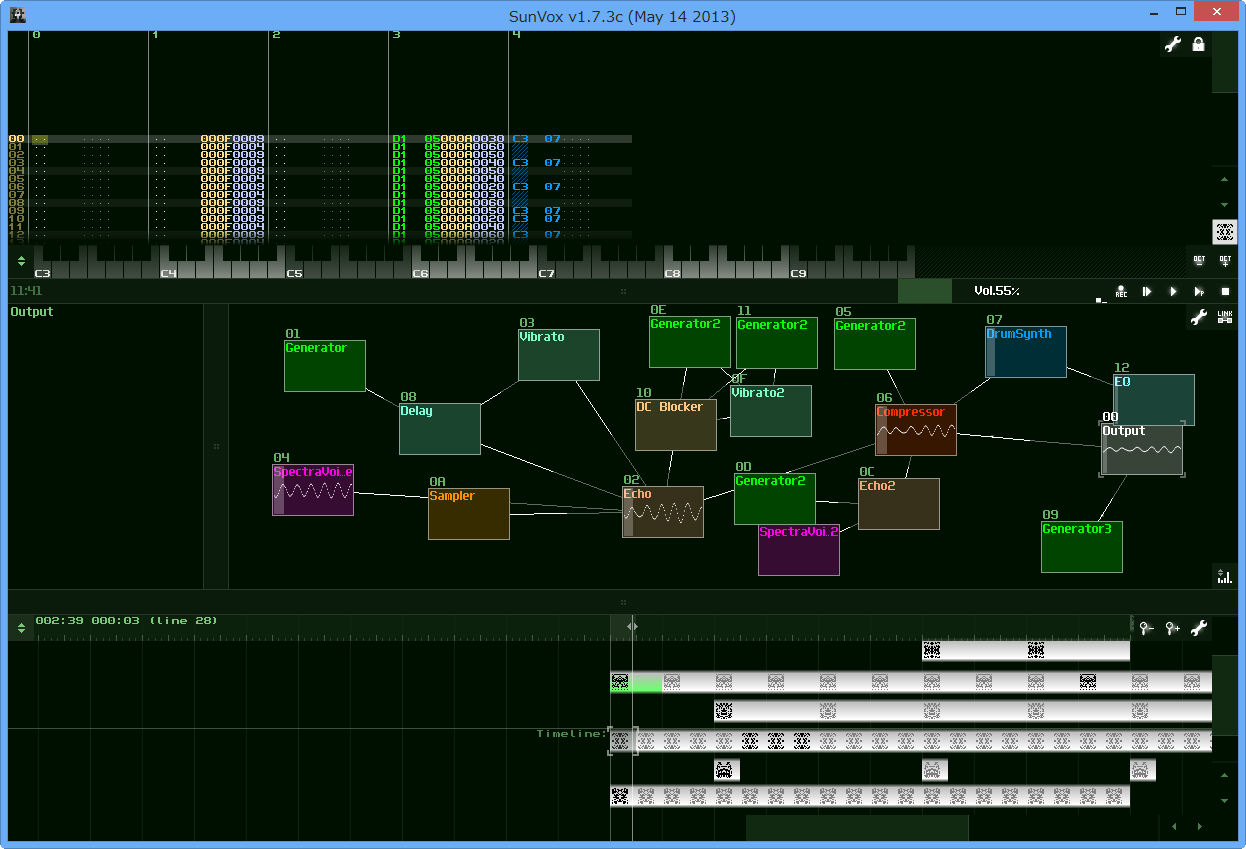Click timeline horizontal scroll right arrow
This screenshot has height=849, width=1246.
[1200, 827]
